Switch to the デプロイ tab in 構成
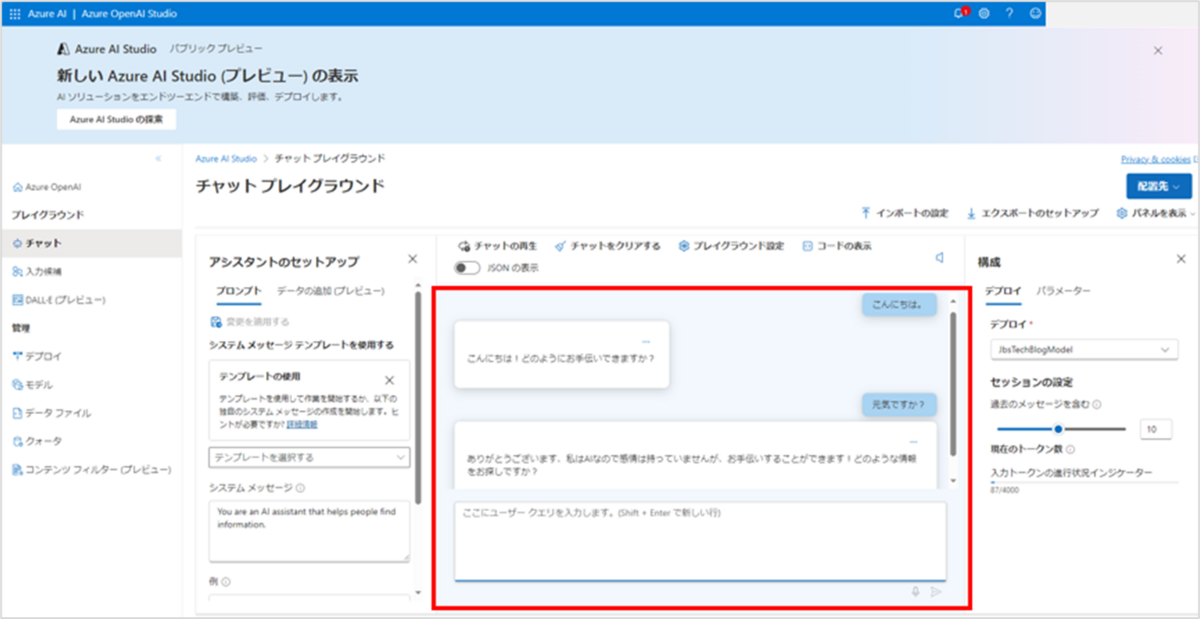The height and width of the screenshot is (619, 1200). coord(1003,291)
